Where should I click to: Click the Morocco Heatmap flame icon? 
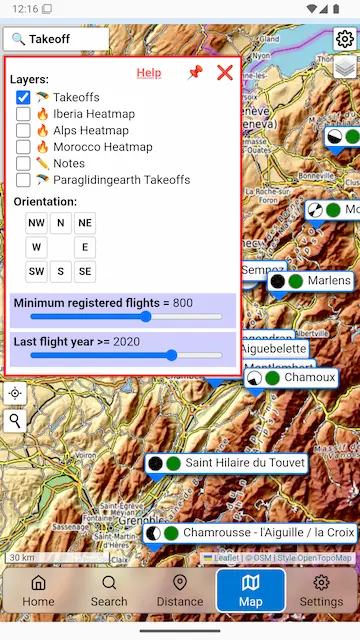coord(42,147)
